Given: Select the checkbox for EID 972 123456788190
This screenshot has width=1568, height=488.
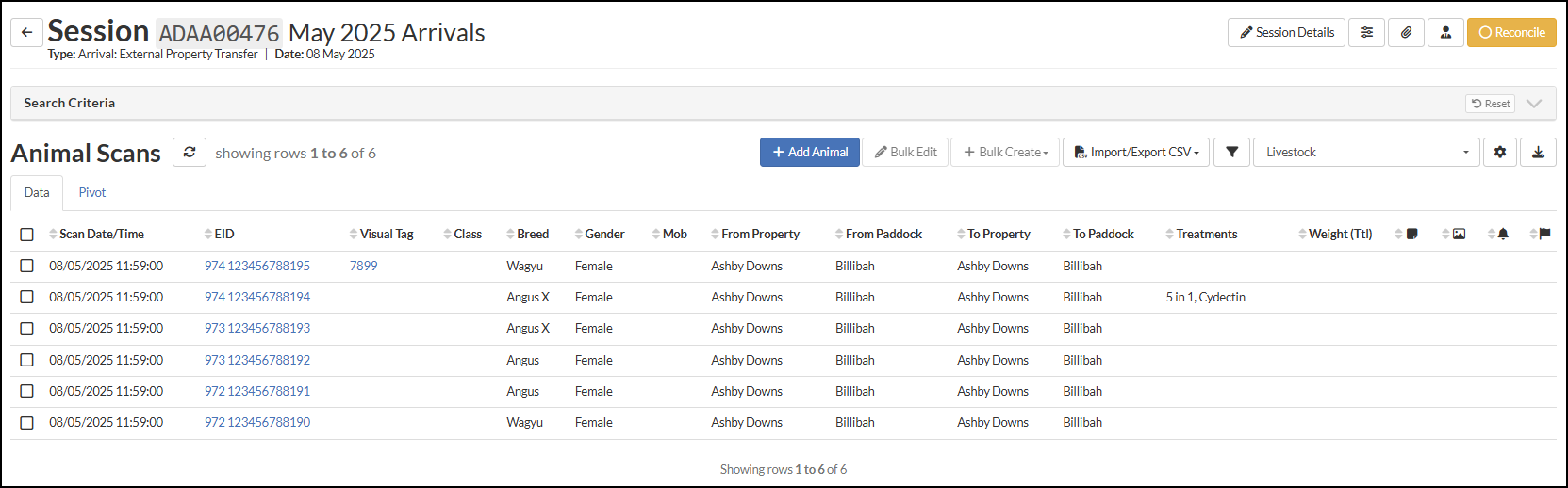Looking at the screenshot, I should point(27,423).
